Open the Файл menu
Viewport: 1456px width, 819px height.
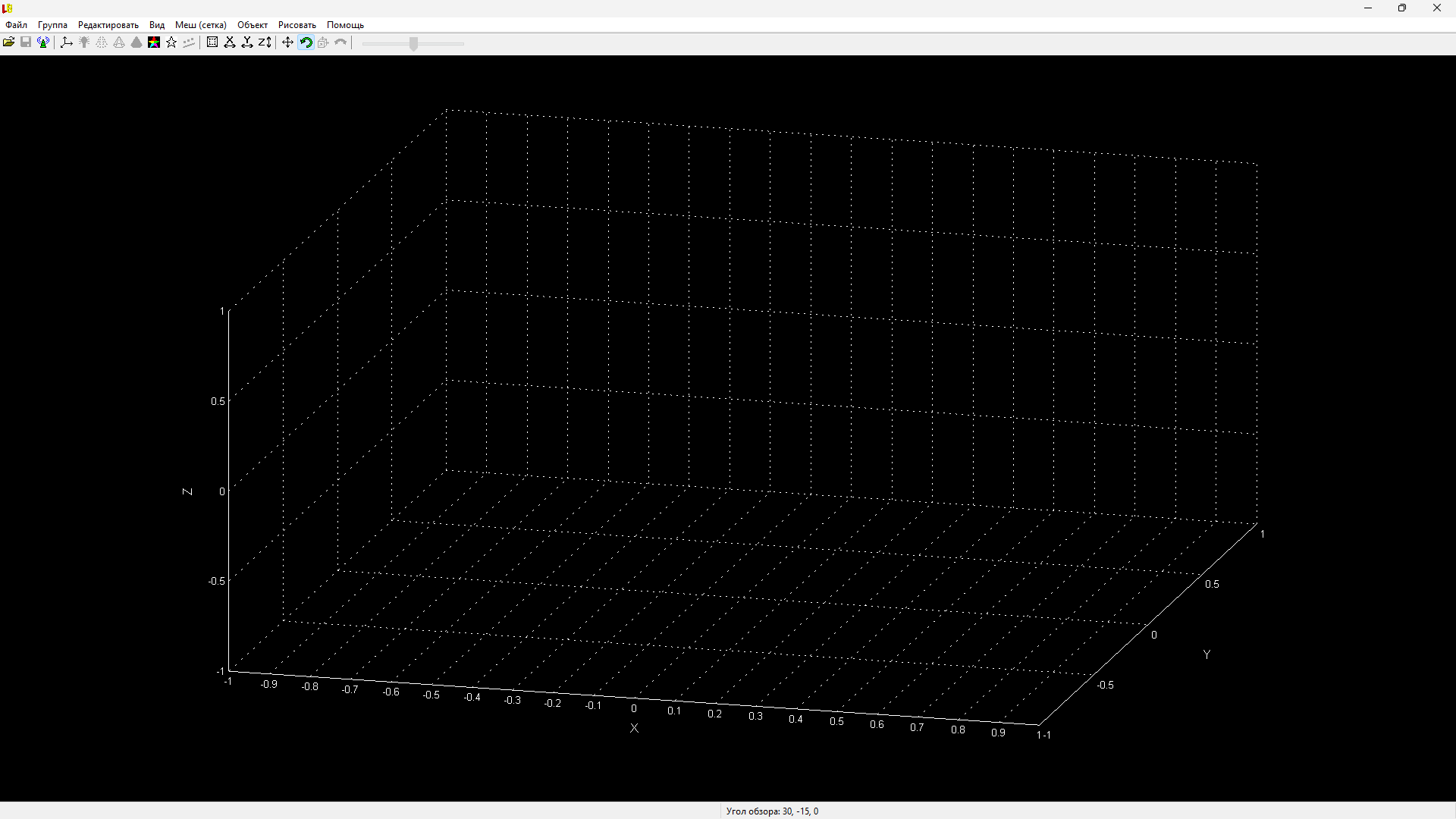point(16,25)
